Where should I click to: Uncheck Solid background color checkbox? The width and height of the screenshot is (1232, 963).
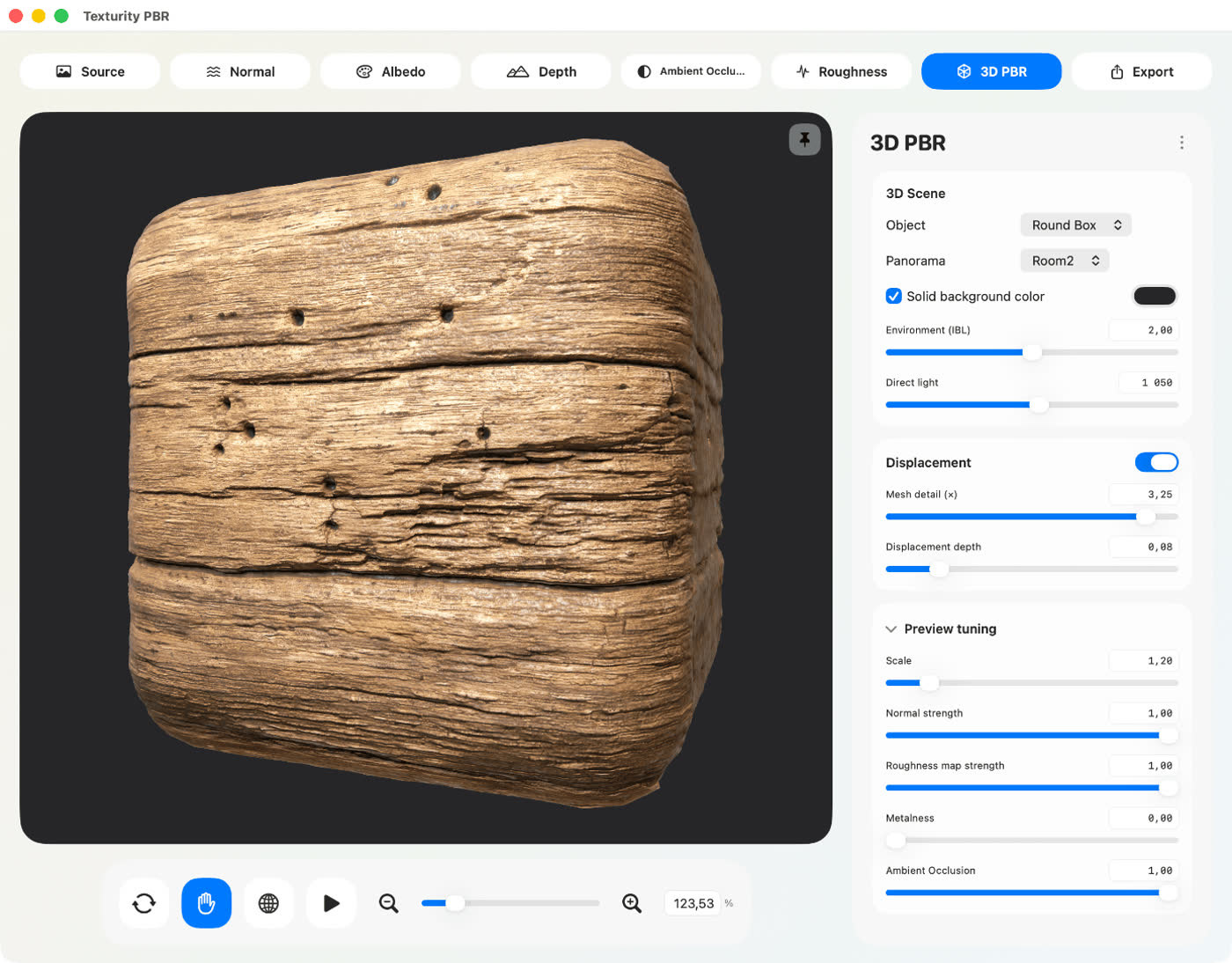(894, 296)
